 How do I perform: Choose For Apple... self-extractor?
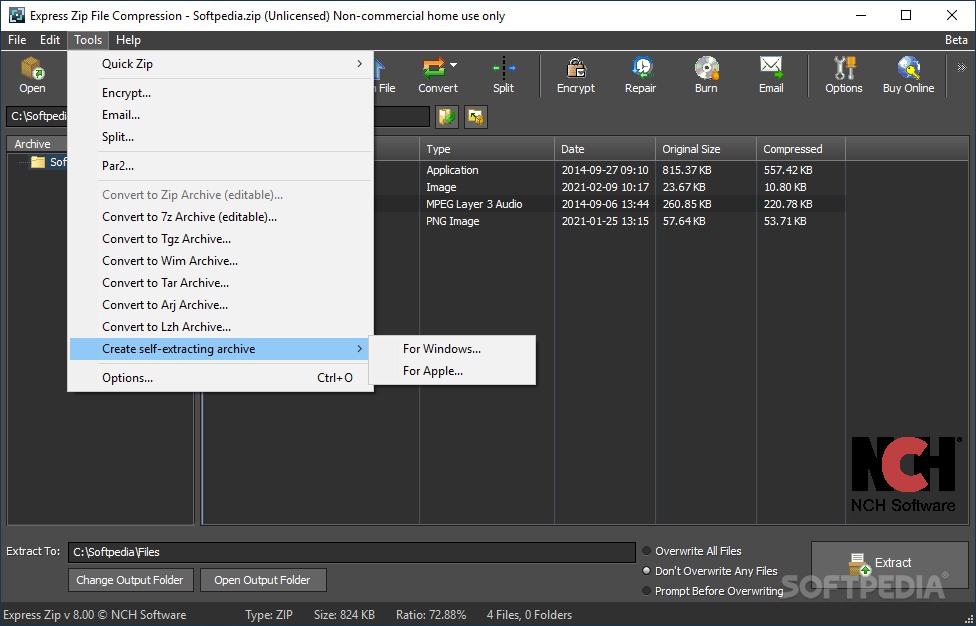(452, 371)
